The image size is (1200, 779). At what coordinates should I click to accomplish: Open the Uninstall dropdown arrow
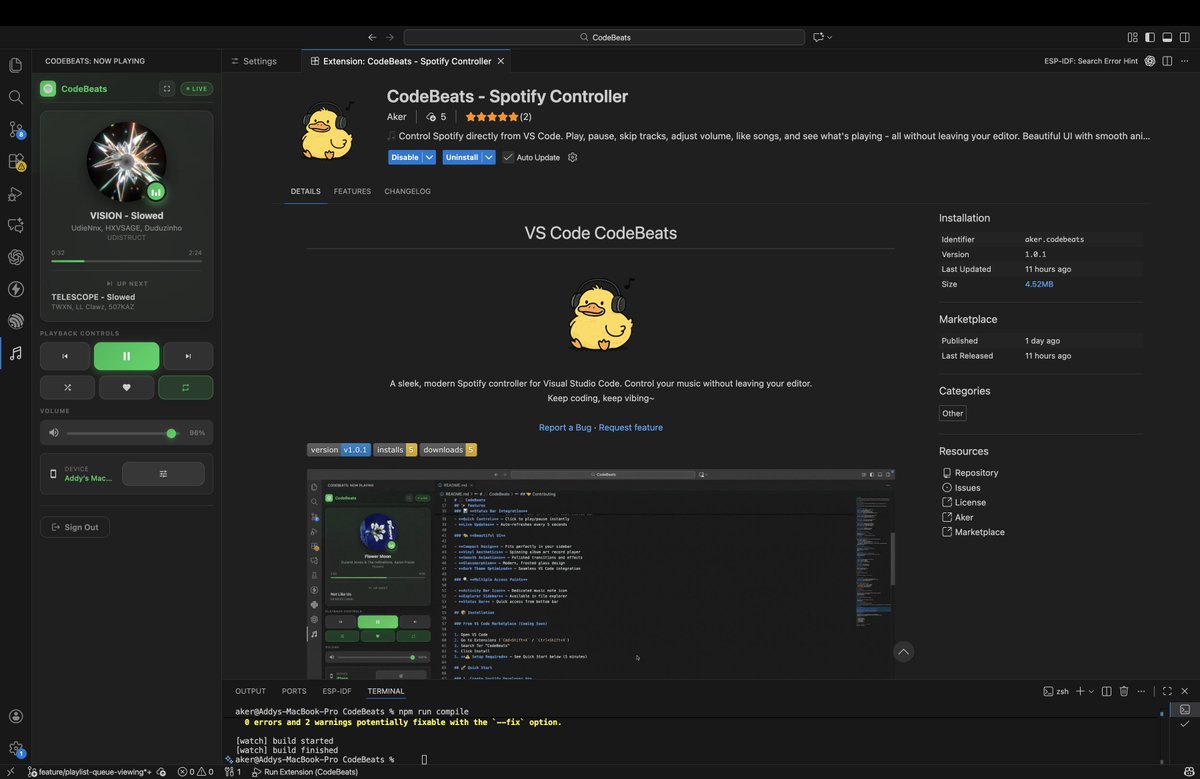point(489,157)
